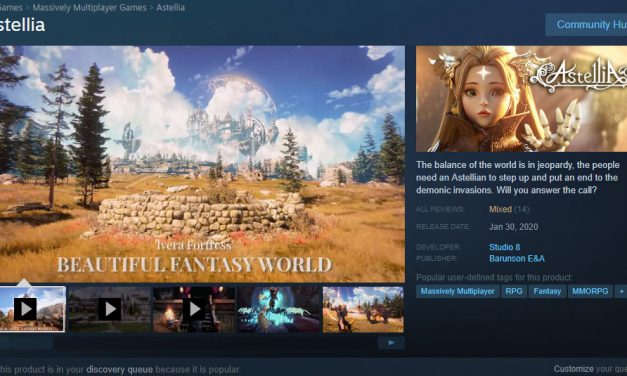Click the Customize your queue link
Image resolution: width=627 pixels, height=376 pixels.
[573, 369]
